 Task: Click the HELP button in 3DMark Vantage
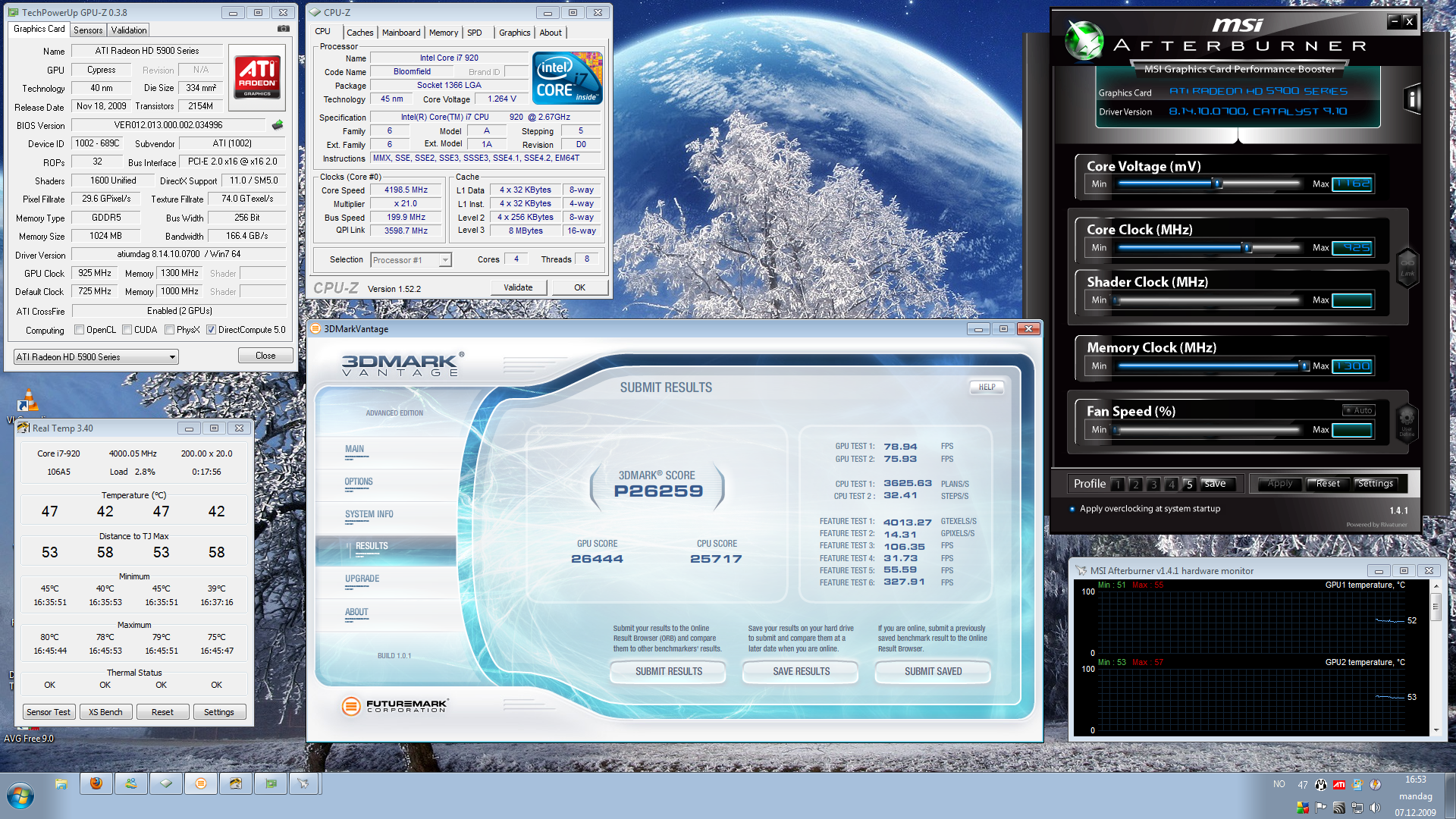(x=987, y=387)
